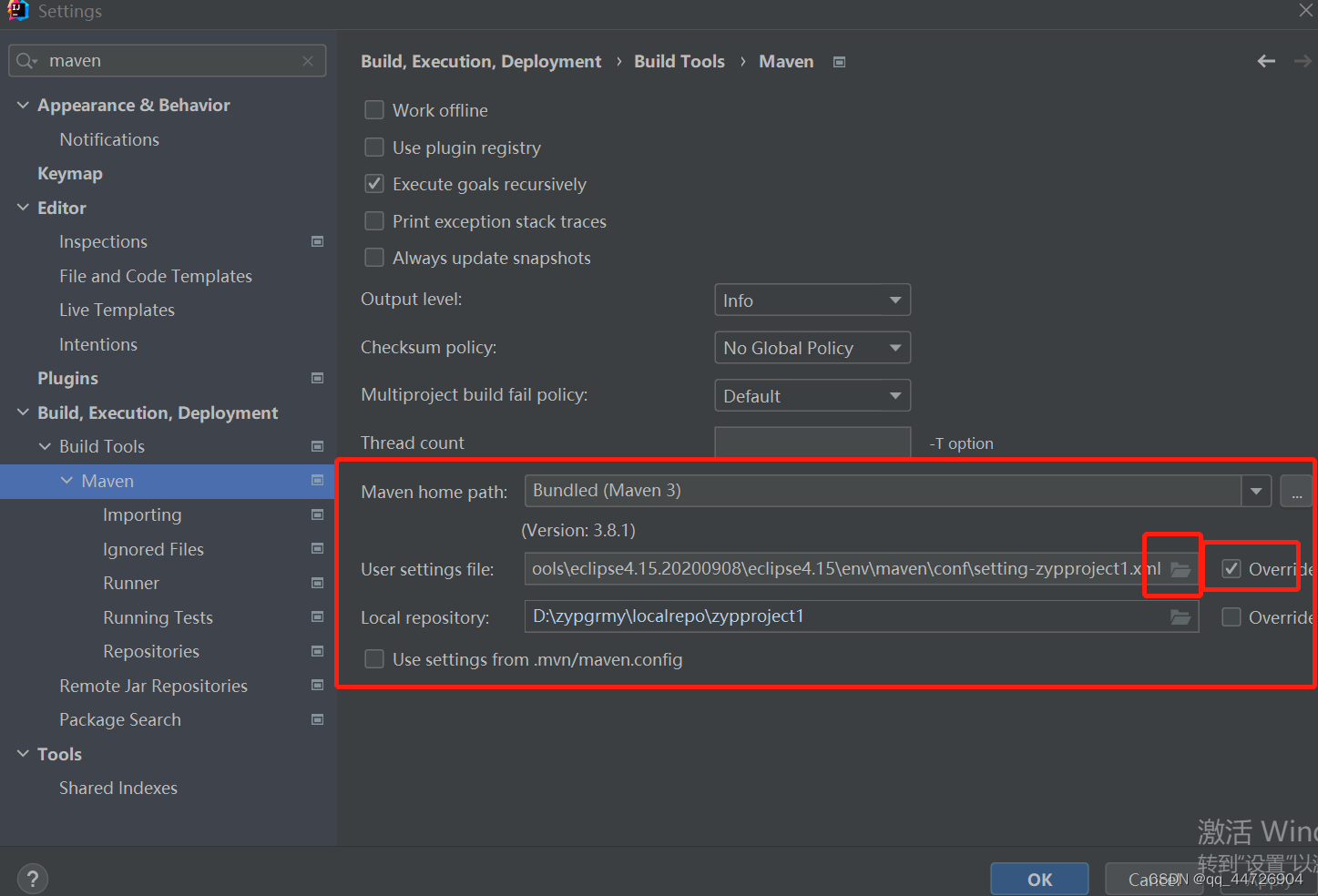
Task: Click into the maven search input
Action: (168, 61)
